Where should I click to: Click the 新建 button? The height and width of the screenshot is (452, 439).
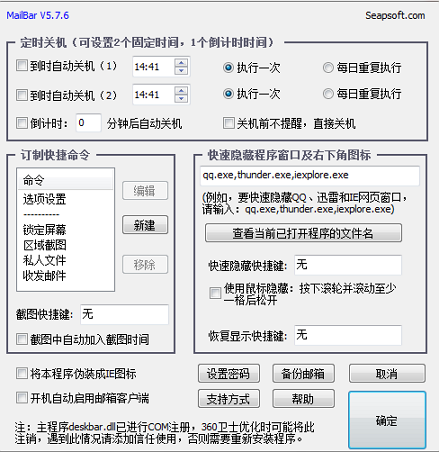(145, 225)
